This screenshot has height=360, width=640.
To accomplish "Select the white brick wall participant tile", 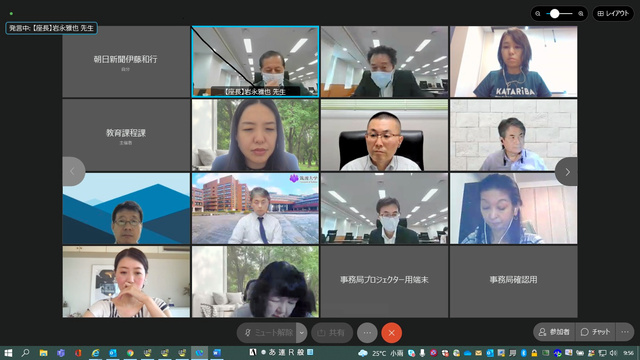I will (513, 135).
